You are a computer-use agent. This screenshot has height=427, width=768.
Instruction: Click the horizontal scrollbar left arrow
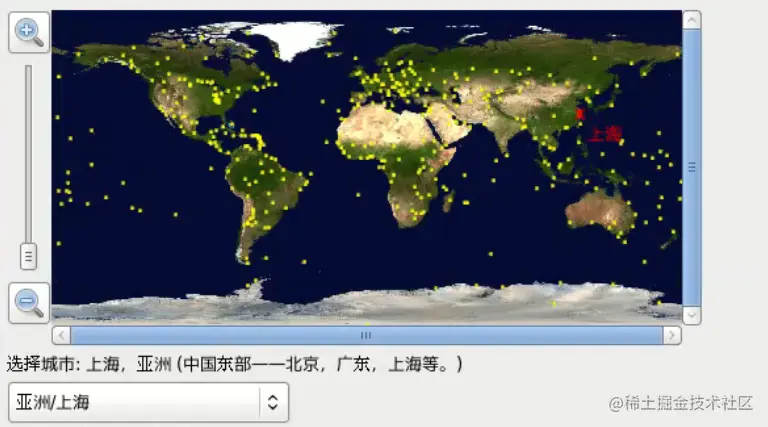pyautogui.click(x=62, y=335)
